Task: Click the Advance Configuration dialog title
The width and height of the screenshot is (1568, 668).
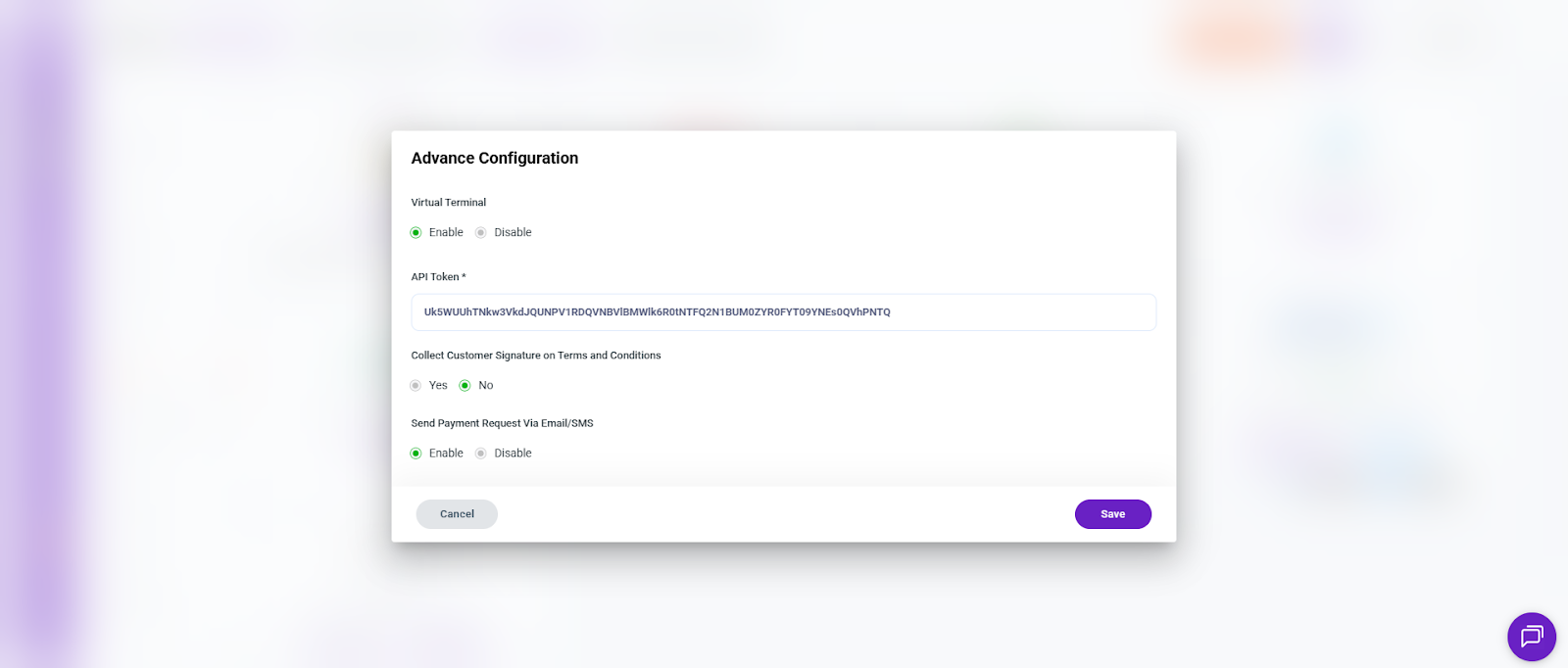Action: coord(494,159)
